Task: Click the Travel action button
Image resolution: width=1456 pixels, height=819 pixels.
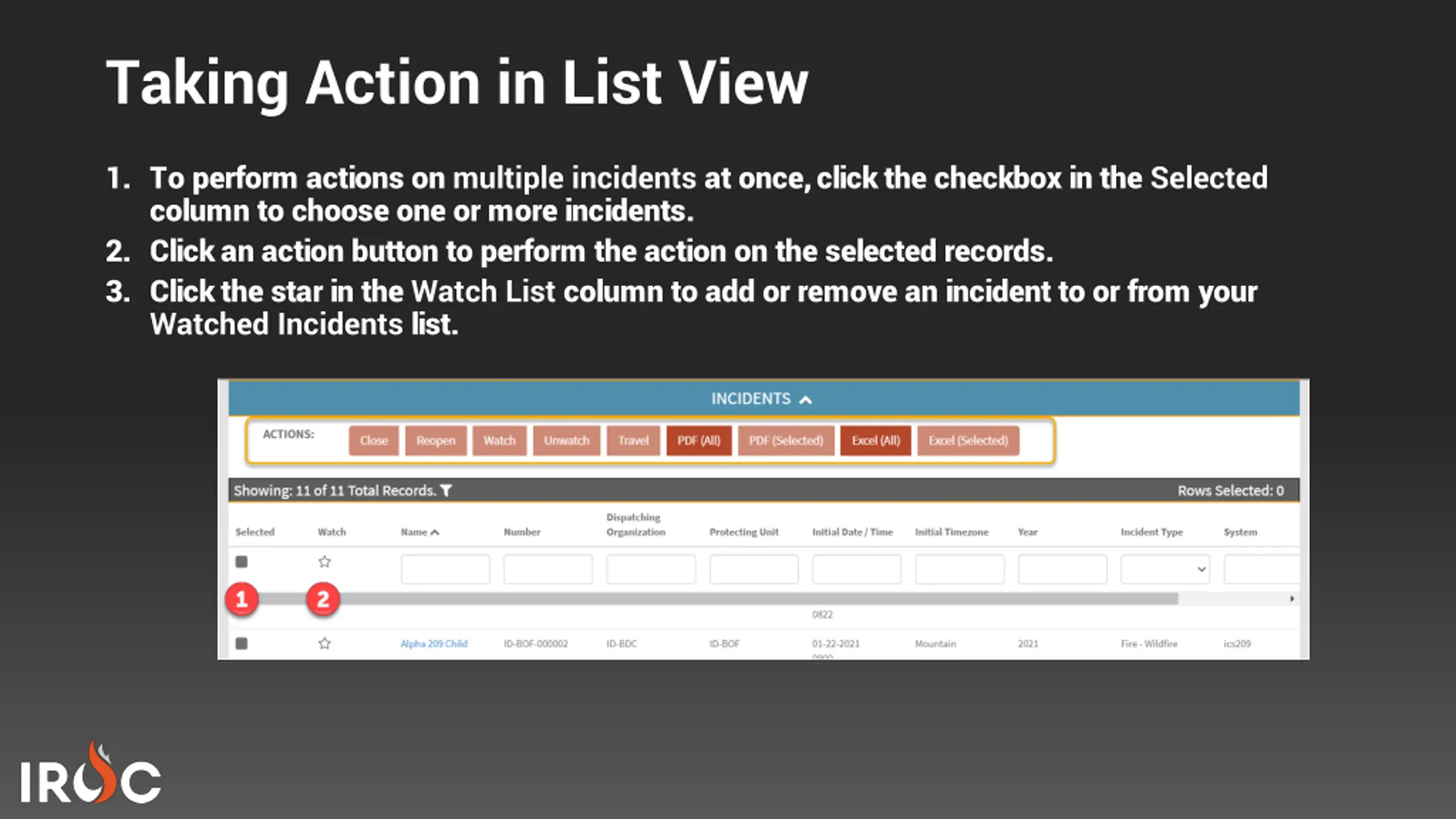Action: (633, 441)
